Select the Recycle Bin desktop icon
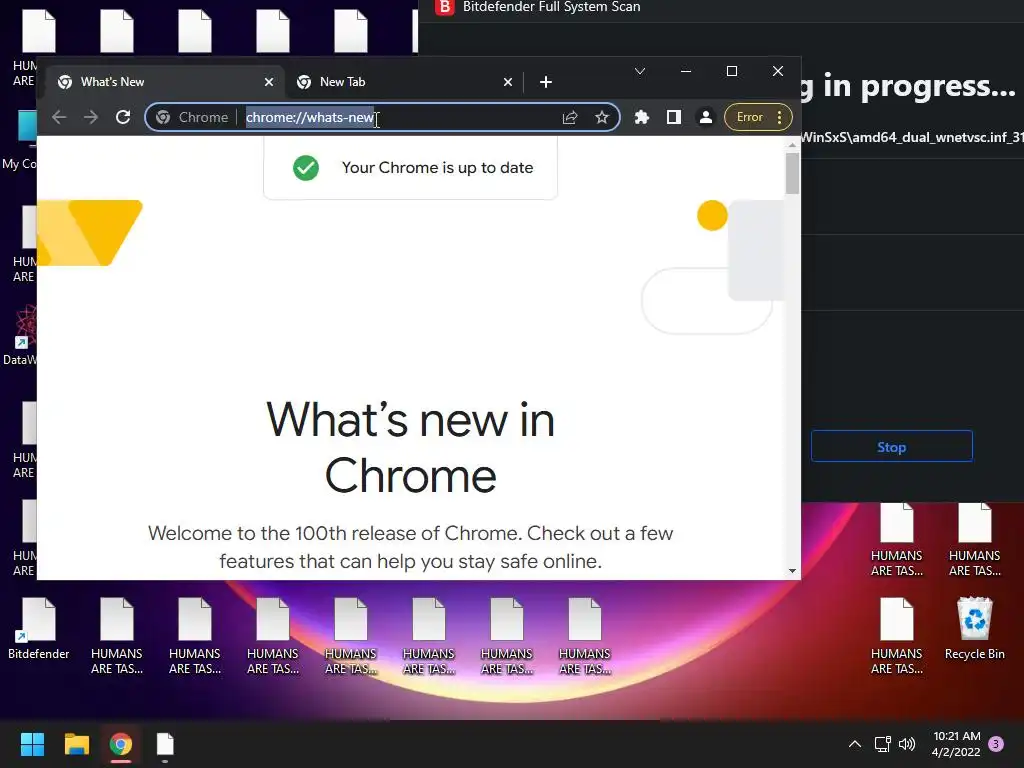The image size is (1024, 768). tap(974, 628)
